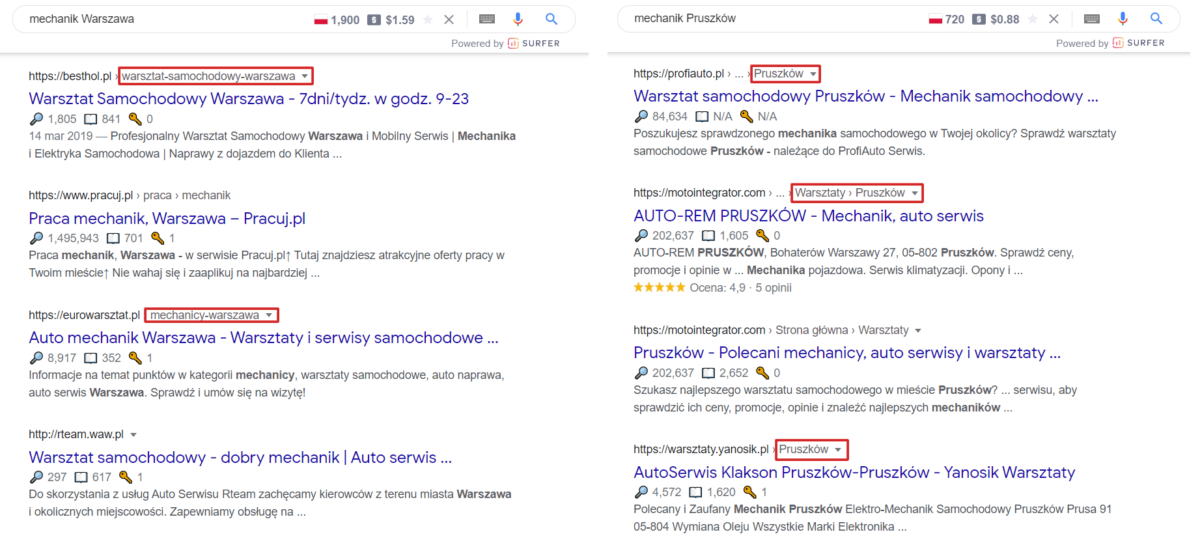Open the Auto mechanik Warszawa eurowarsztat result

264,338
